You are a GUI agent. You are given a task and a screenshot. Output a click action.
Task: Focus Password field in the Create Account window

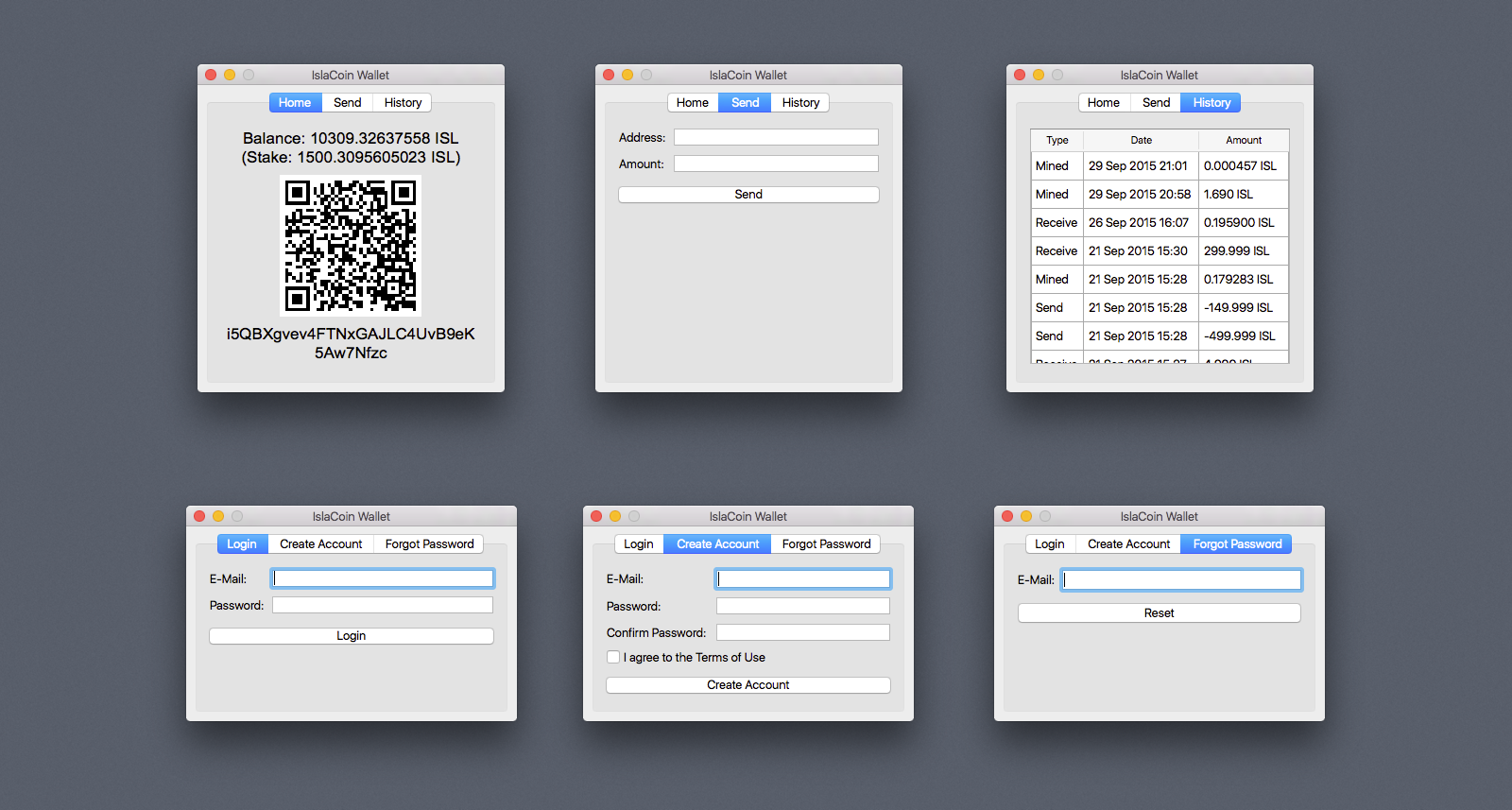(x=803, y=606)
